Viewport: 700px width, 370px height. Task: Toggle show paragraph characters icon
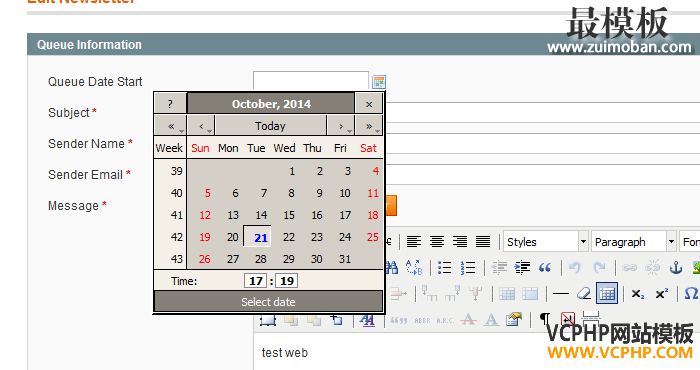(x=545, y=319)
